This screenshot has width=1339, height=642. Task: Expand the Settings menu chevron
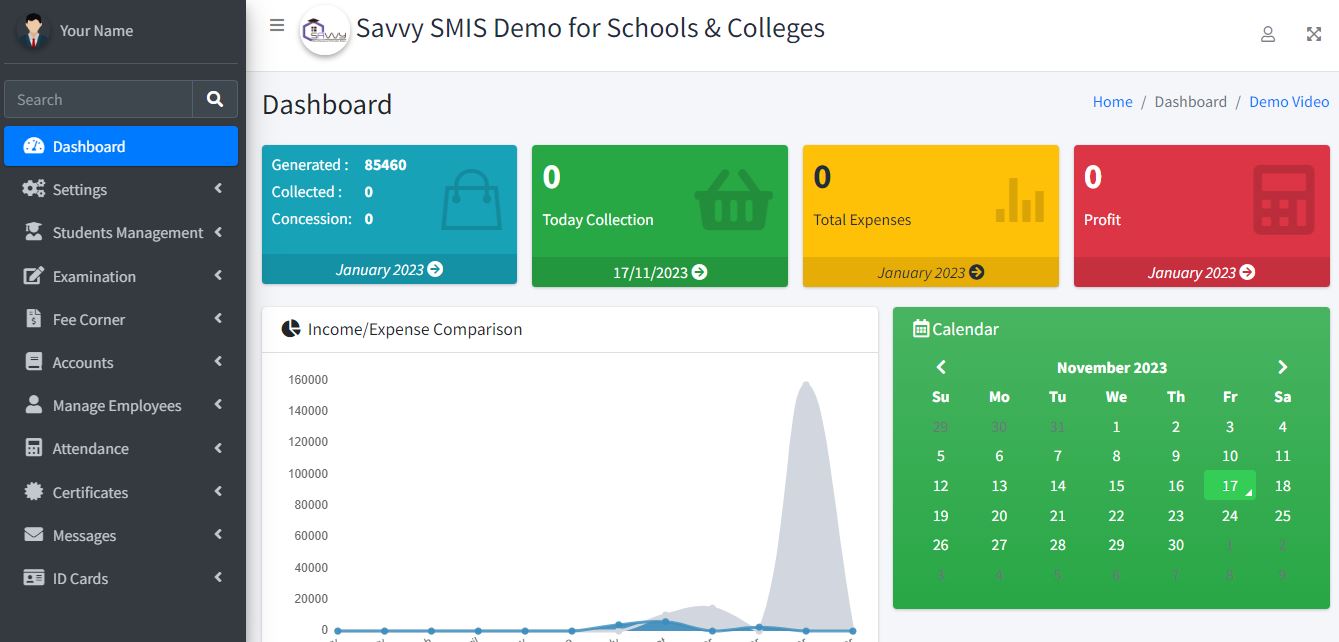tap(218, 189)
